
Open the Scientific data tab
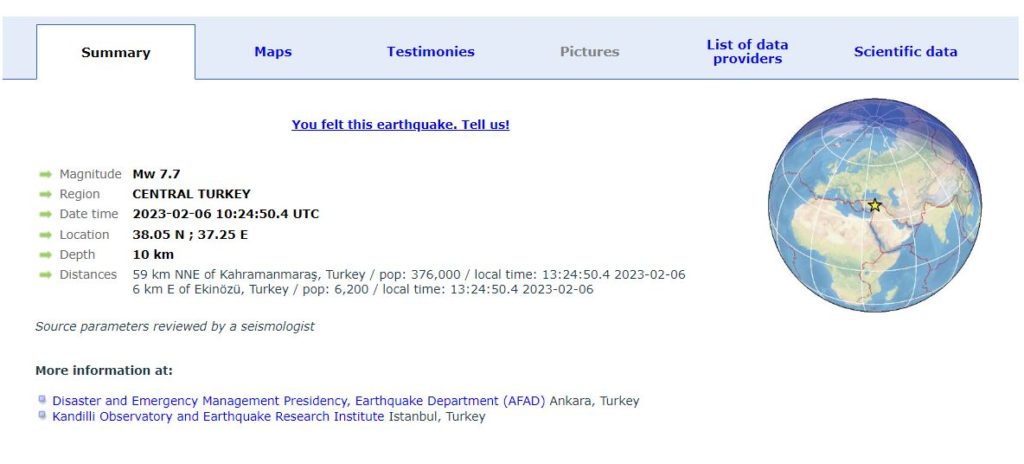tap(905, 52)
